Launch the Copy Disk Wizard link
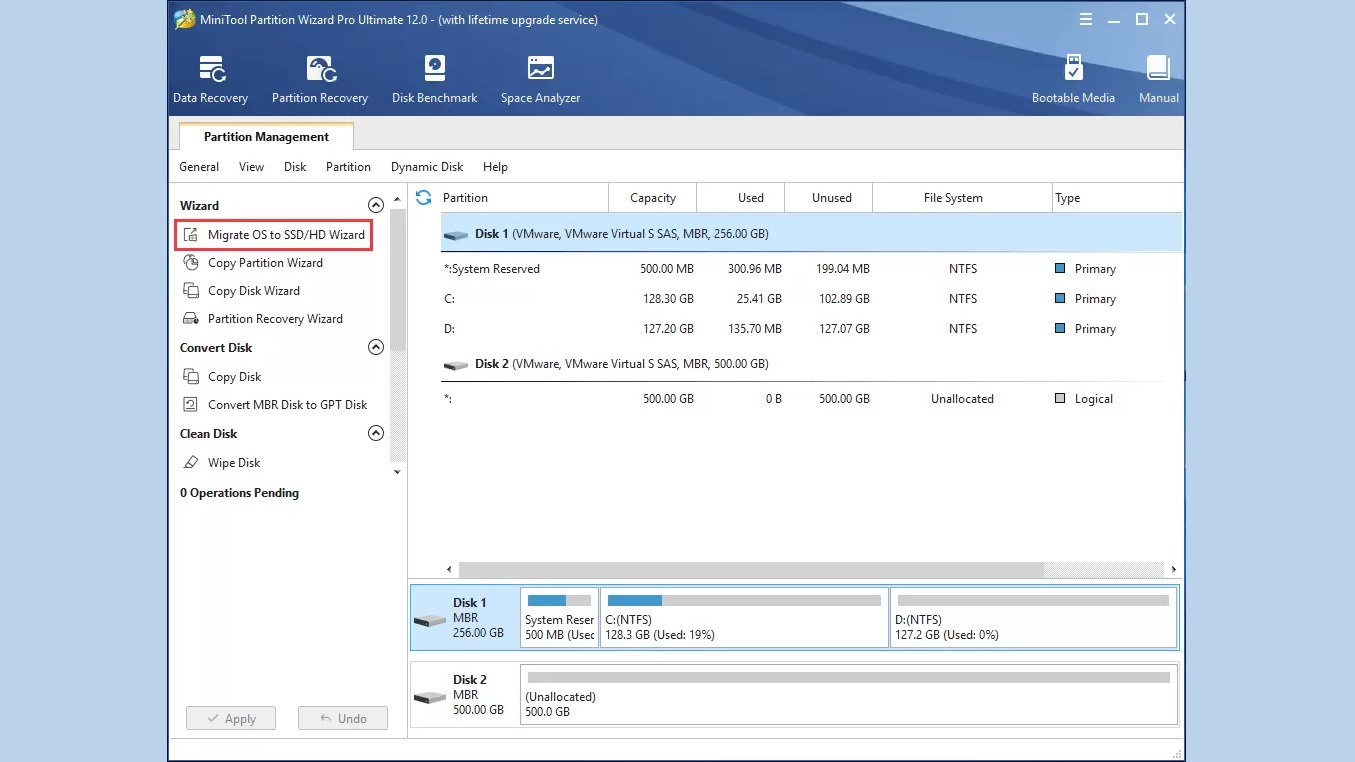The width and height of the screenshot is (1355, 762). click(254, 291)
